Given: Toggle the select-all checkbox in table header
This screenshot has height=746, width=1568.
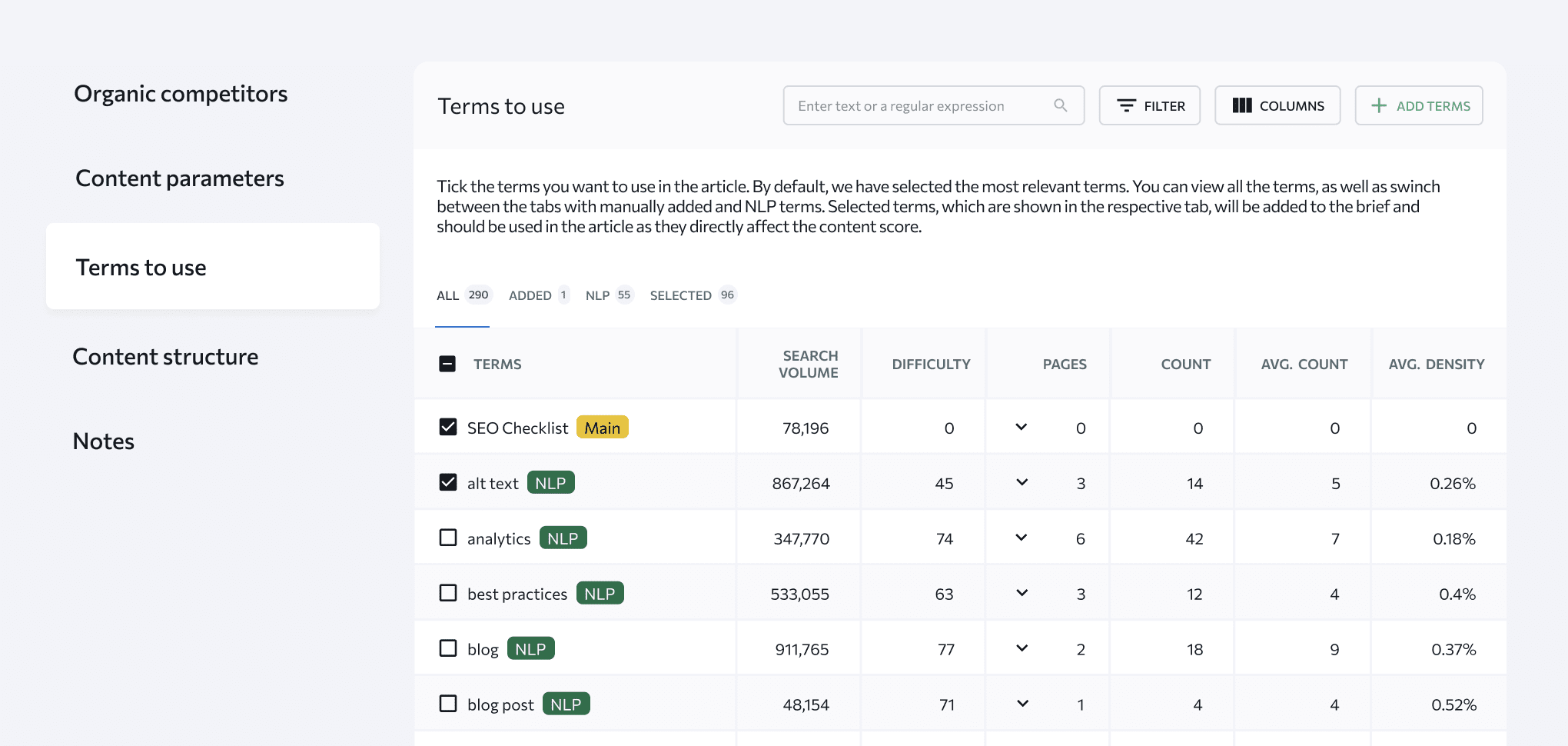Looking at the screenshot, I should point(447,363).
